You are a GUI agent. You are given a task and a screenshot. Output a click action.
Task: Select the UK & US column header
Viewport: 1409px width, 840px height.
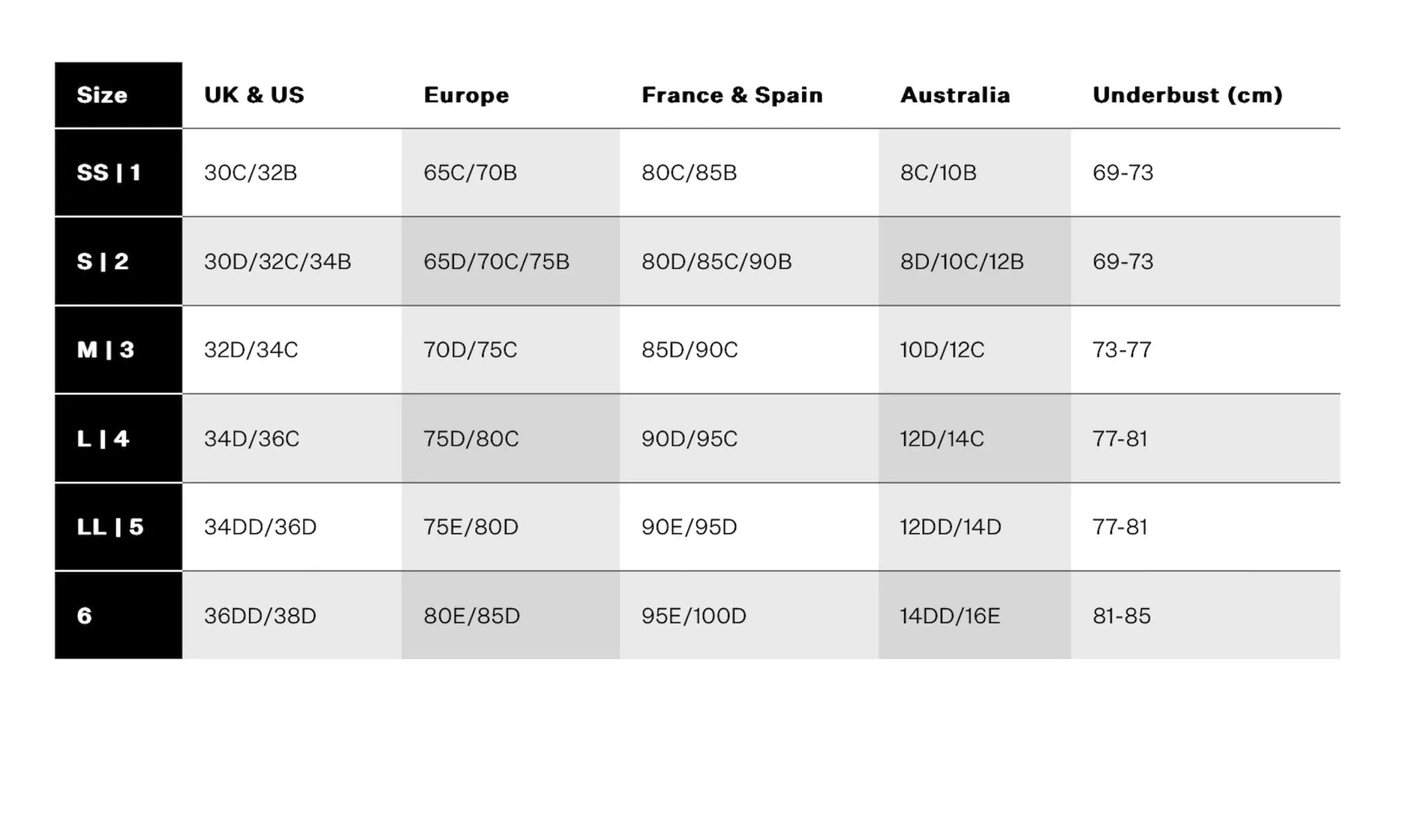click(254, 95)
